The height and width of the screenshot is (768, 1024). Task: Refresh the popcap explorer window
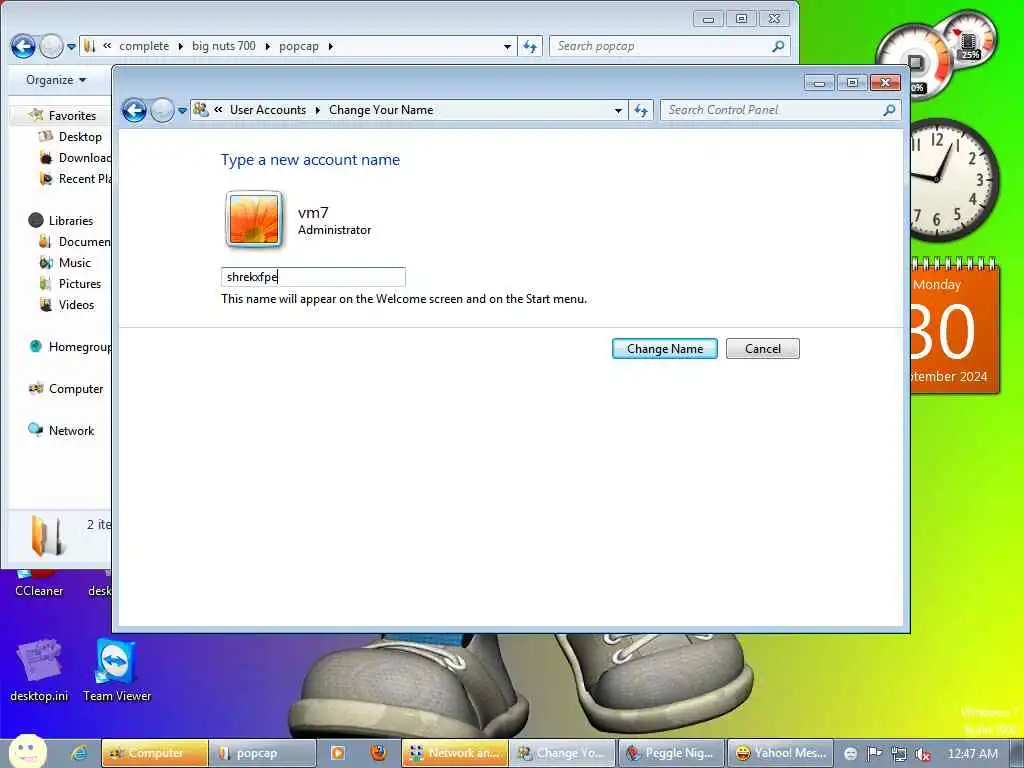point(530,46)
